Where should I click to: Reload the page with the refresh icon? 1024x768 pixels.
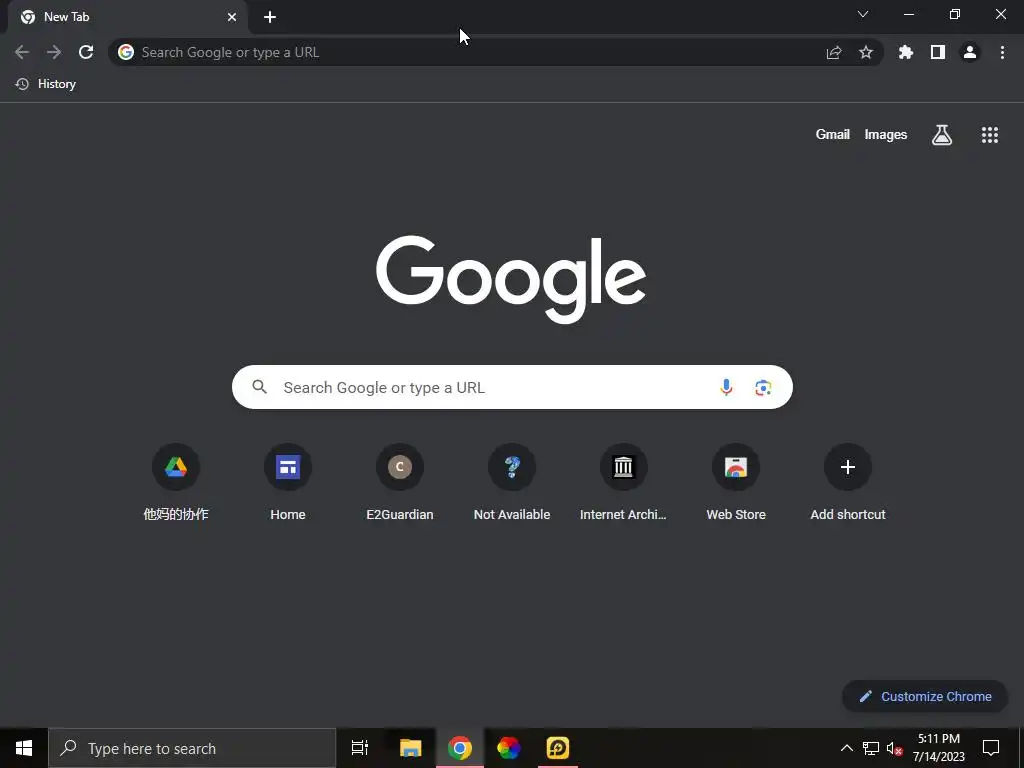(86, 52)
